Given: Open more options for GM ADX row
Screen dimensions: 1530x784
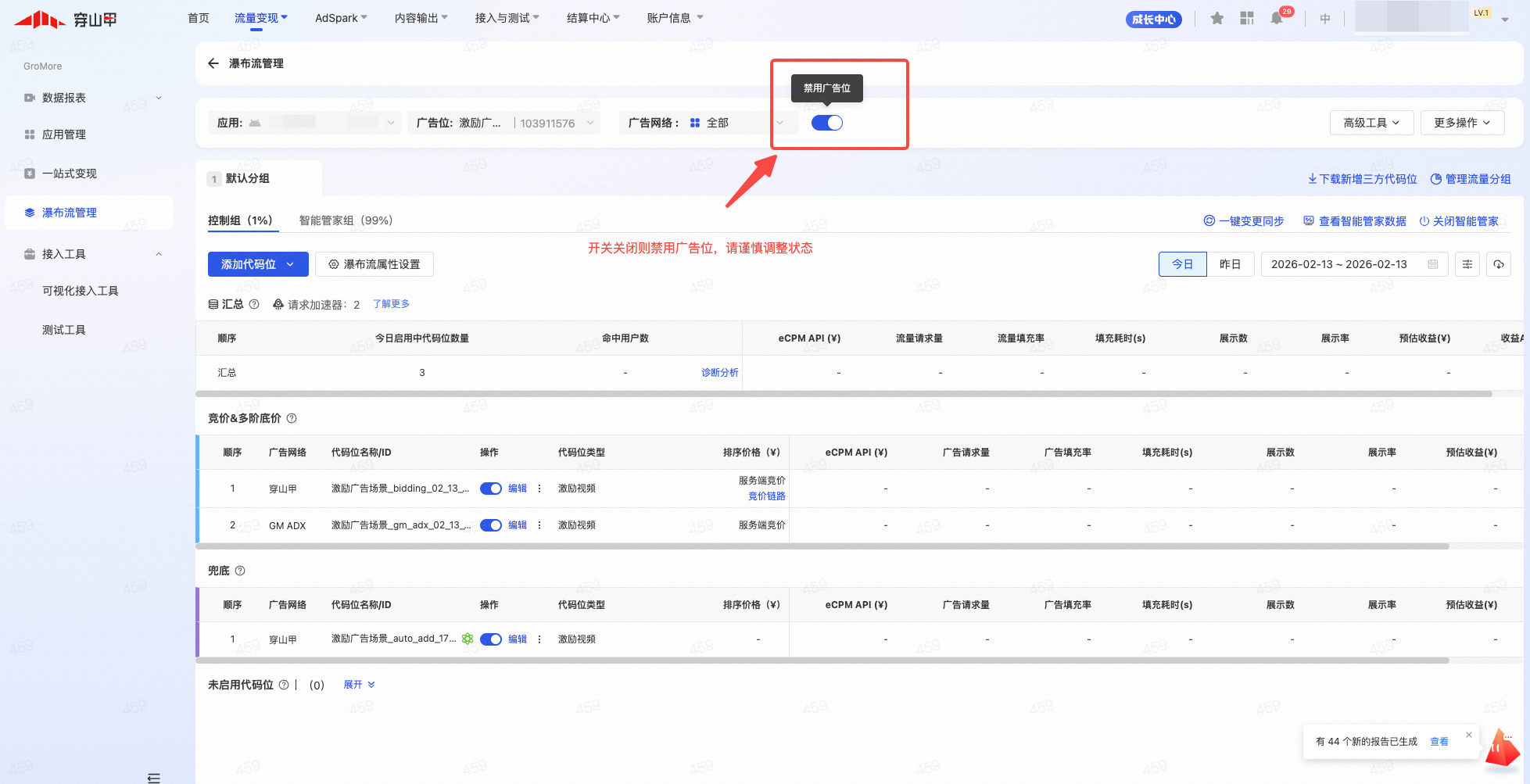Looking at the screenshot, I should (539, 525).
